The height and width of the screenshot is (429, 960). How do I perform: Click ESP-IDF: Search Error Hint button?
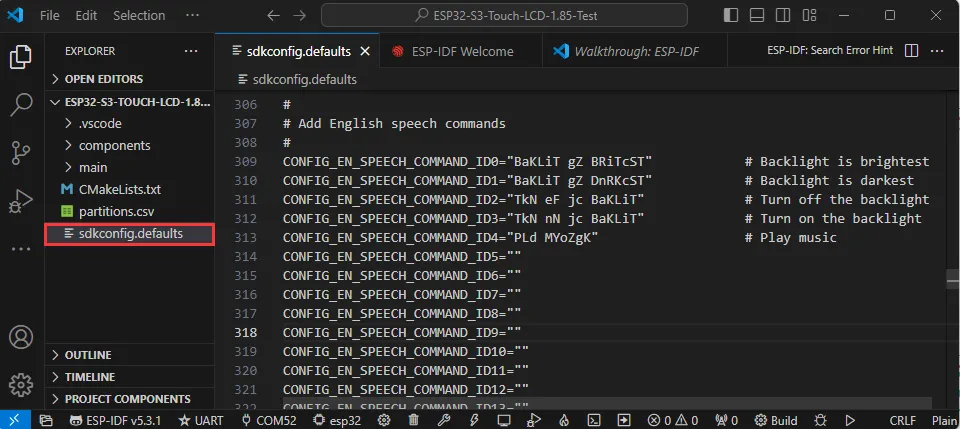coord(829,51)
